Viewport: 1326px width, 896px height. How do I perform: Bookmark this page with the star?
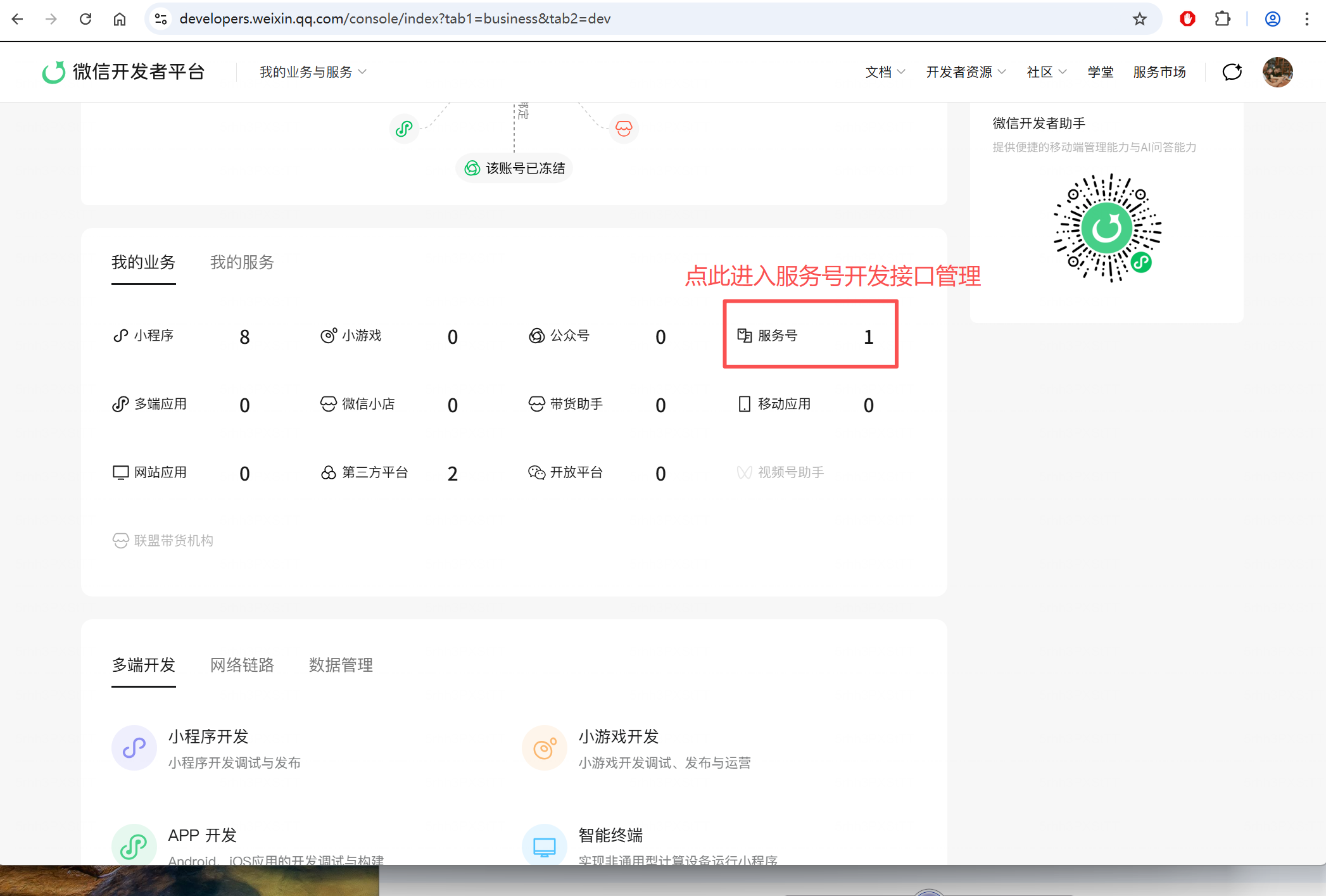tap(1140, 19)
